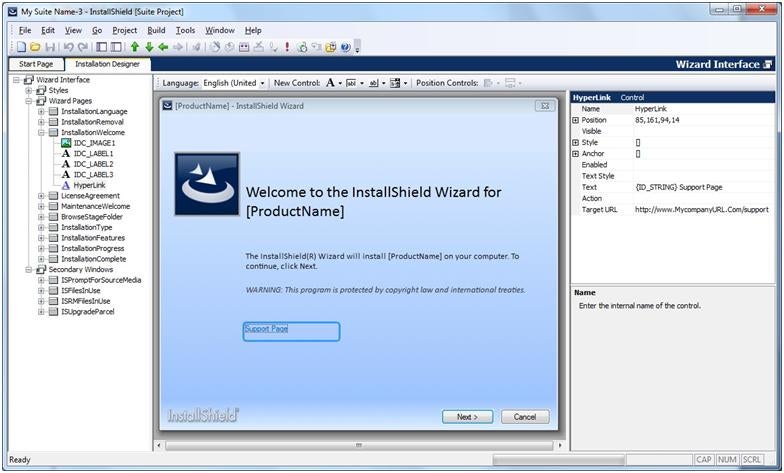Collapse the InstallationWelcome node
This screenshot has width=784, height=473.
pos(41,132)
